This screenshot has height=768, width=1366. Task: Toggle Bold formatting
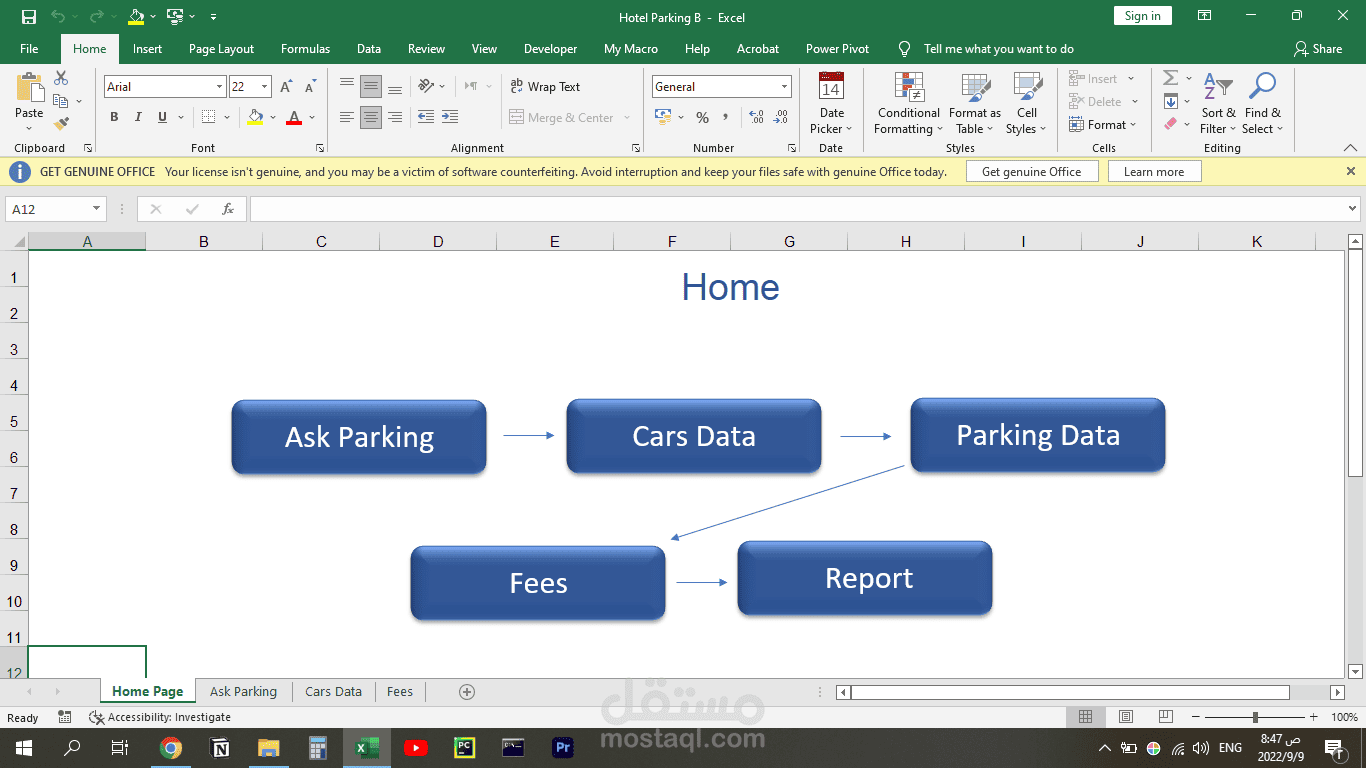pos(114,118)
